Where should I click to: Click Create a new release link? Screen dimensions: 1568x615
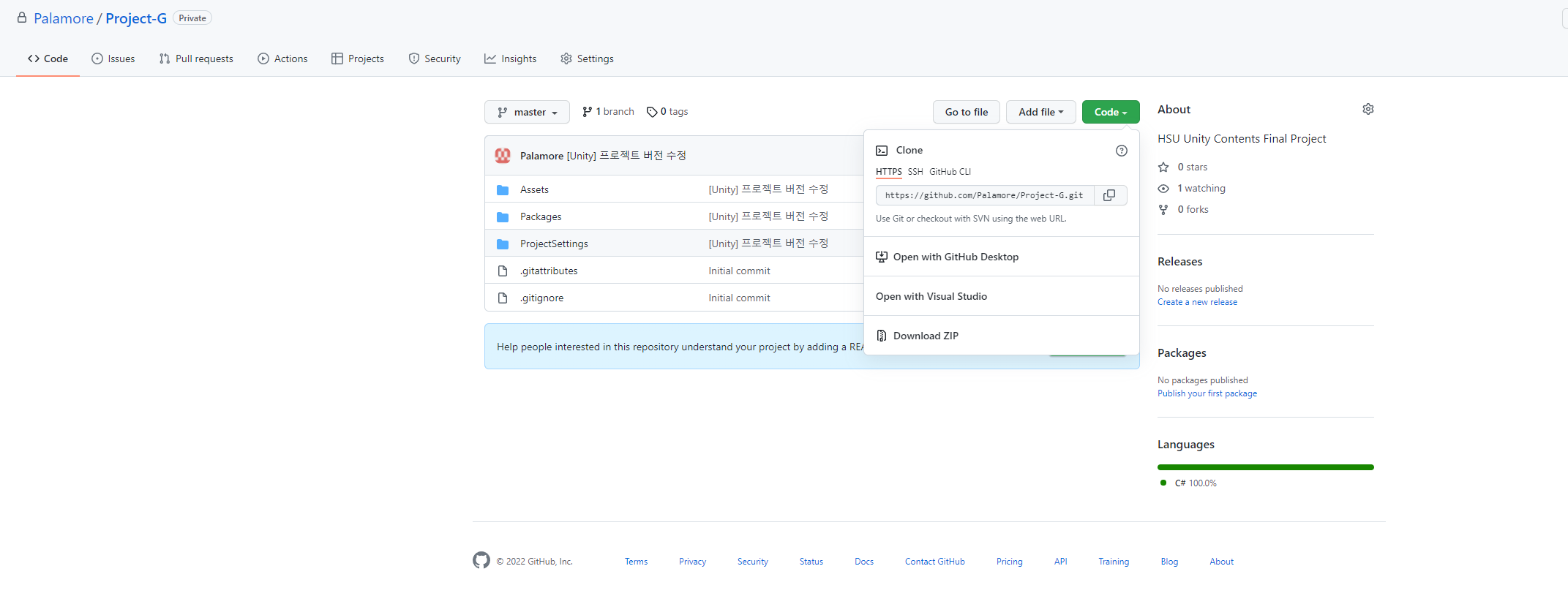1197,302
